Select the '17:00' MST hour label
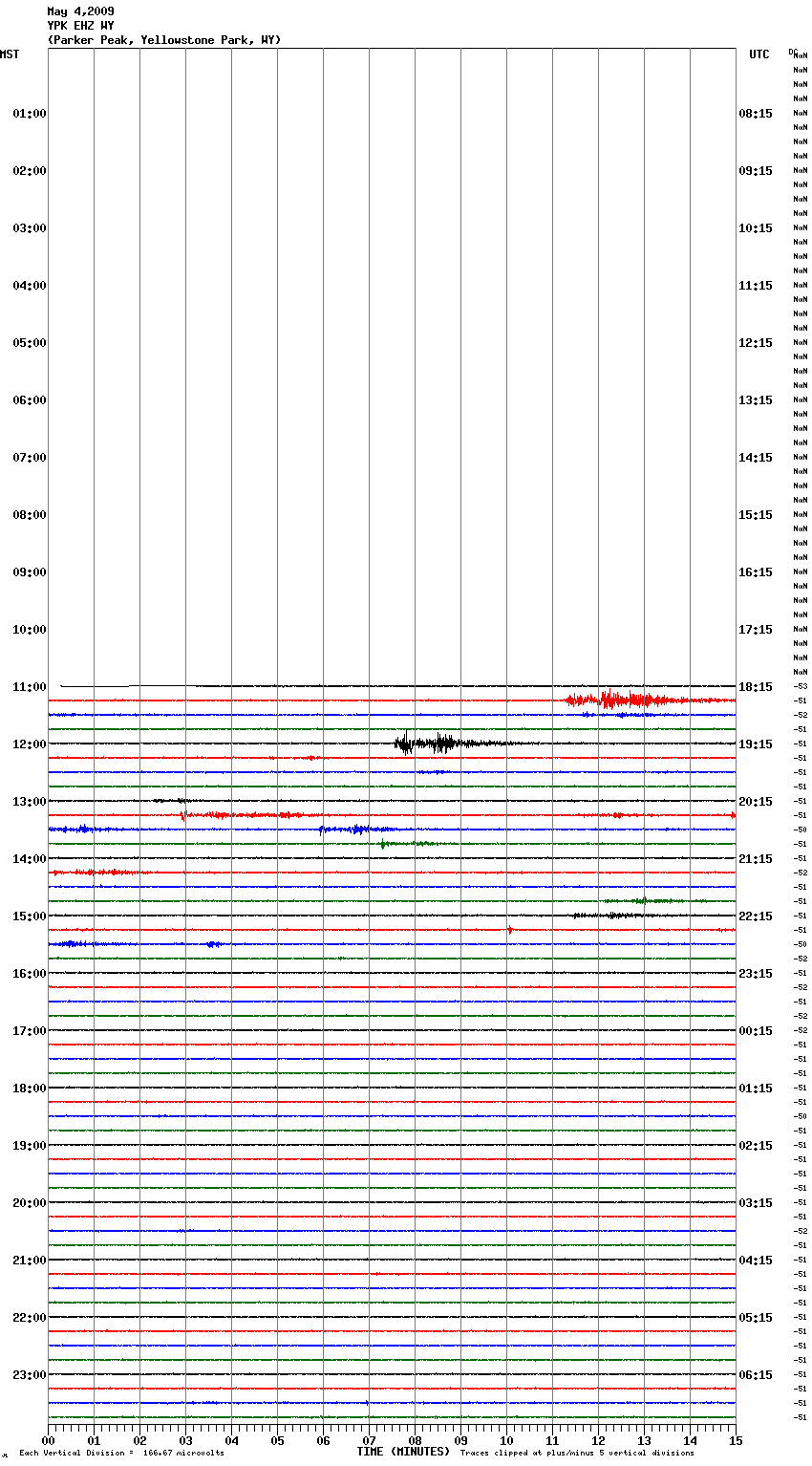 tap(30, 1031)
